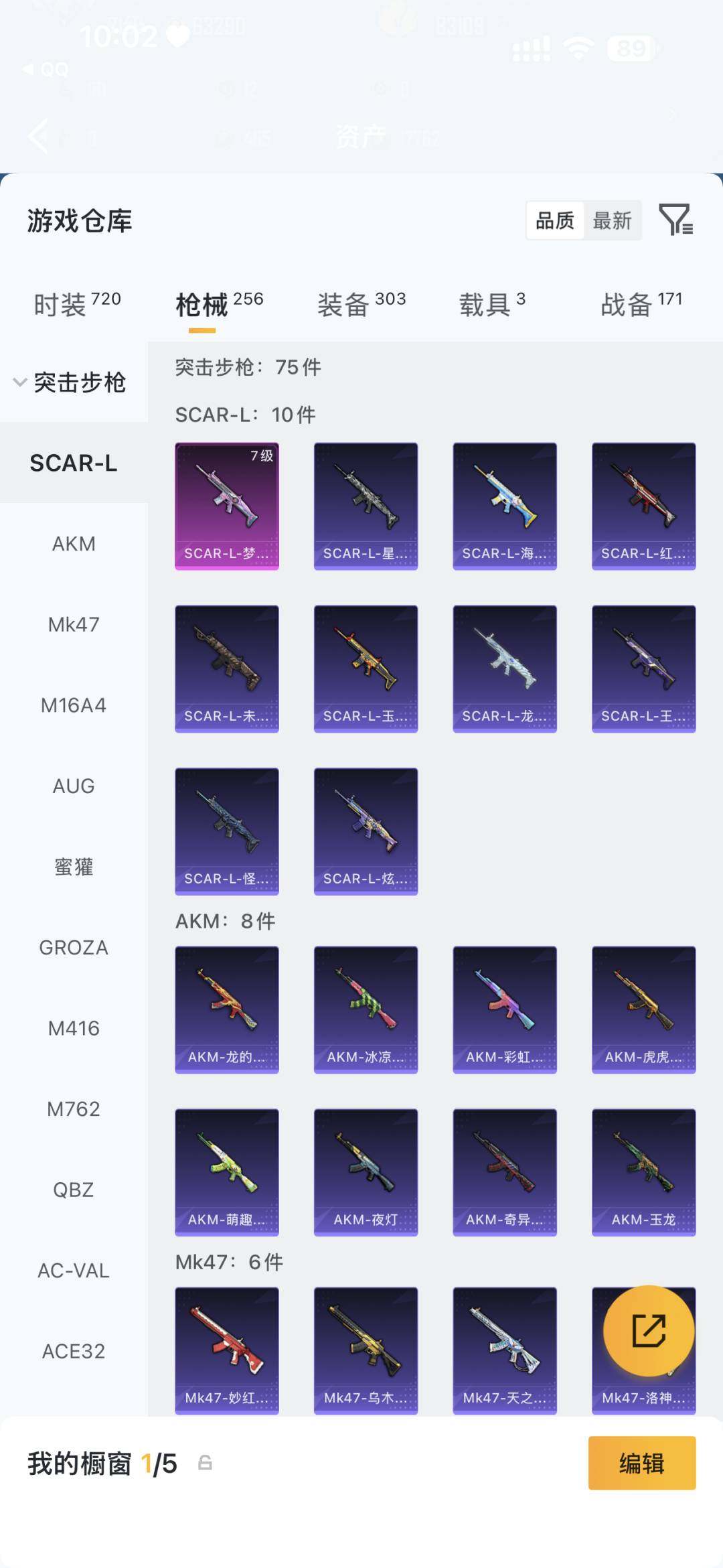Tap the back arrow at the top
Image resolution: width=723 pixels, height=1568 pixels.
(38, 136)
